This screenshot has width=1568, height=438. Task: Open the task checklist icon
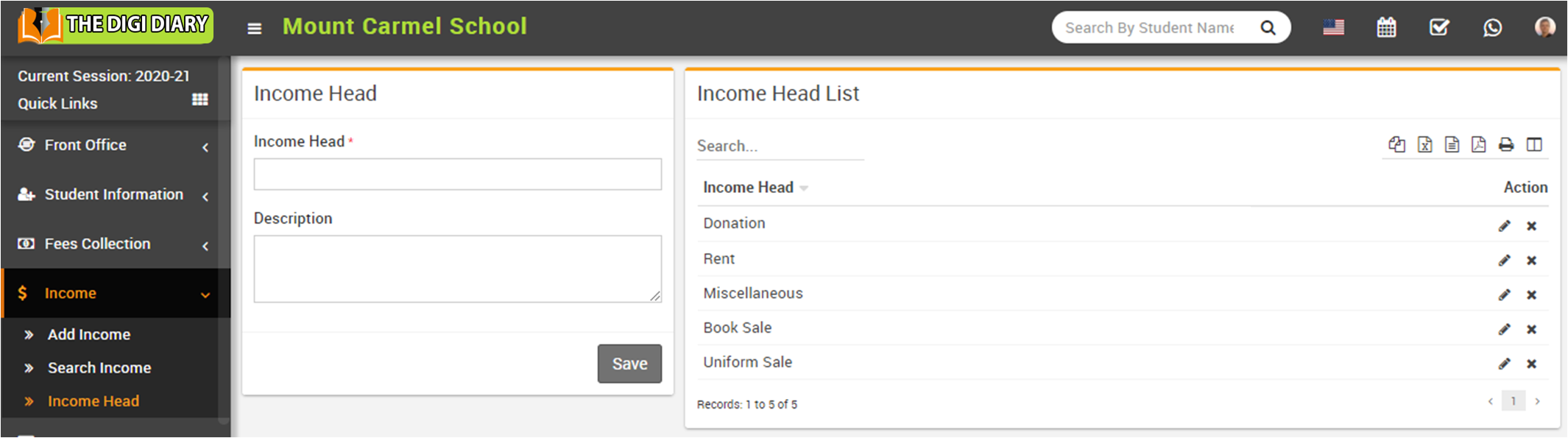(1439, 28)
